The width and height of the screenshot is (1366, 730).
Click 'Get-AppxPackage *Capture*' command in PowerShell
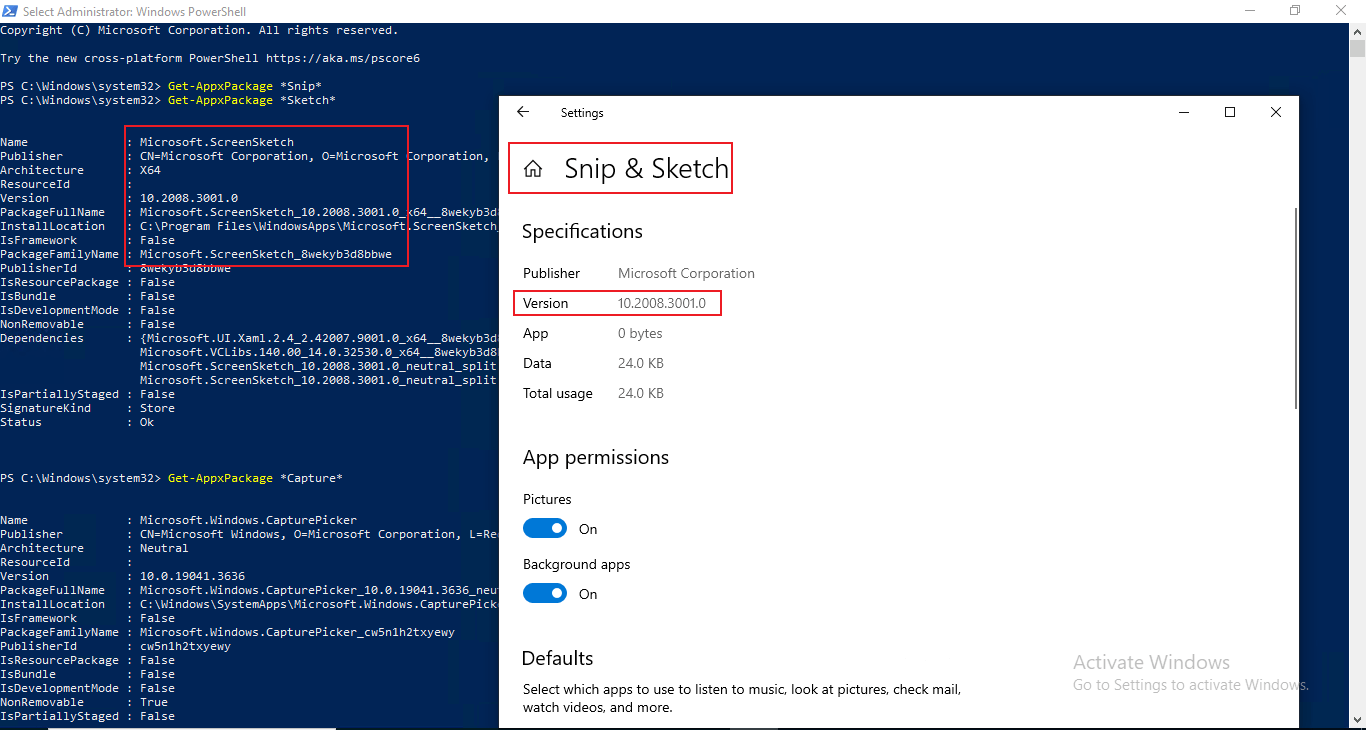point(255,478)
